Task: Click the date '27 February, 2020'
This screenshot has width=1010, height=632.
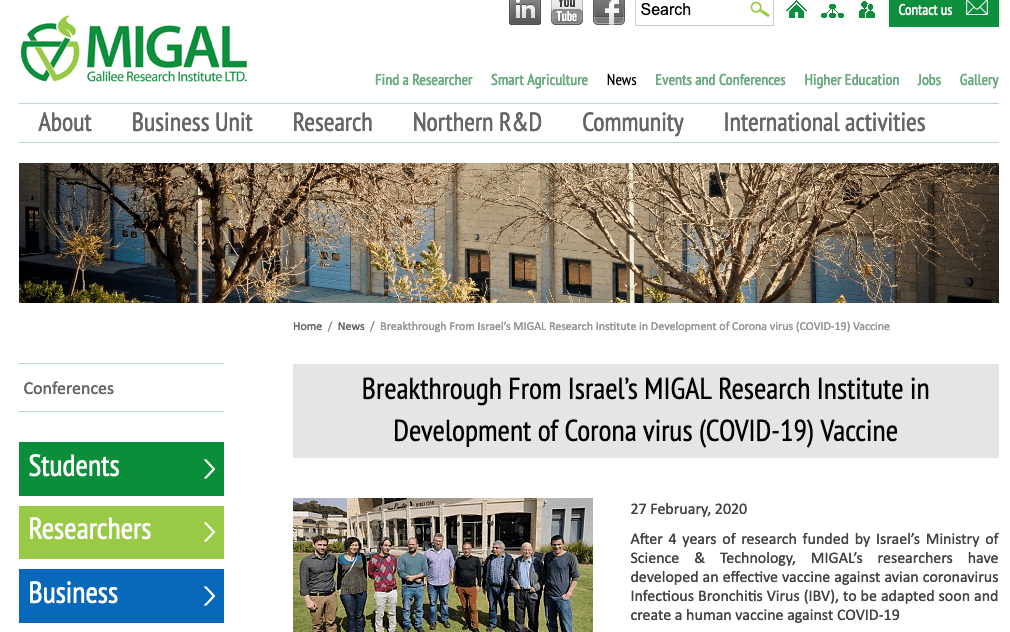Action: tap(689, 509)
